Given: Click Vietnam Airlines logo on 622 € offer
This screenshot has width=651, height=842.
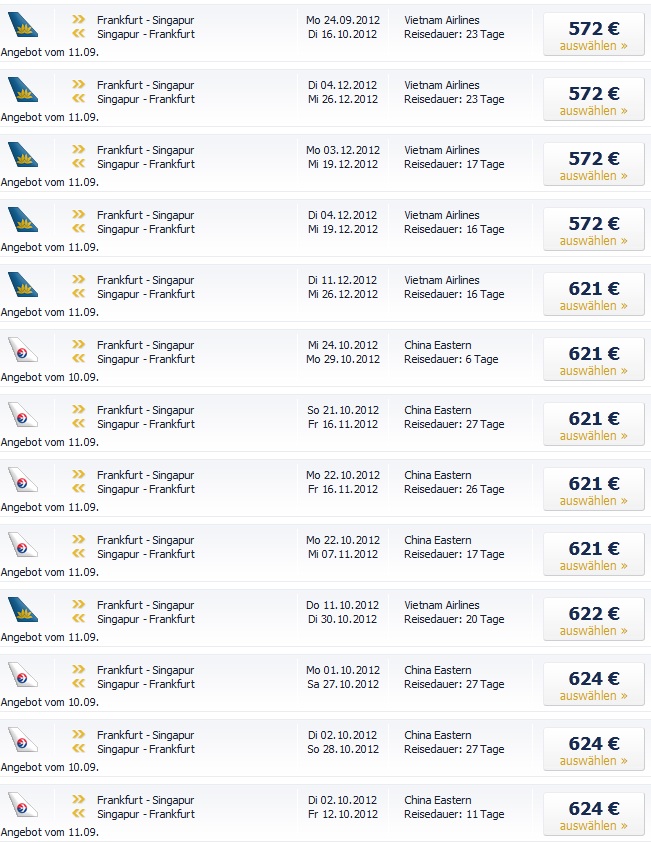Looking at the screenshot, I should [23, 609].
